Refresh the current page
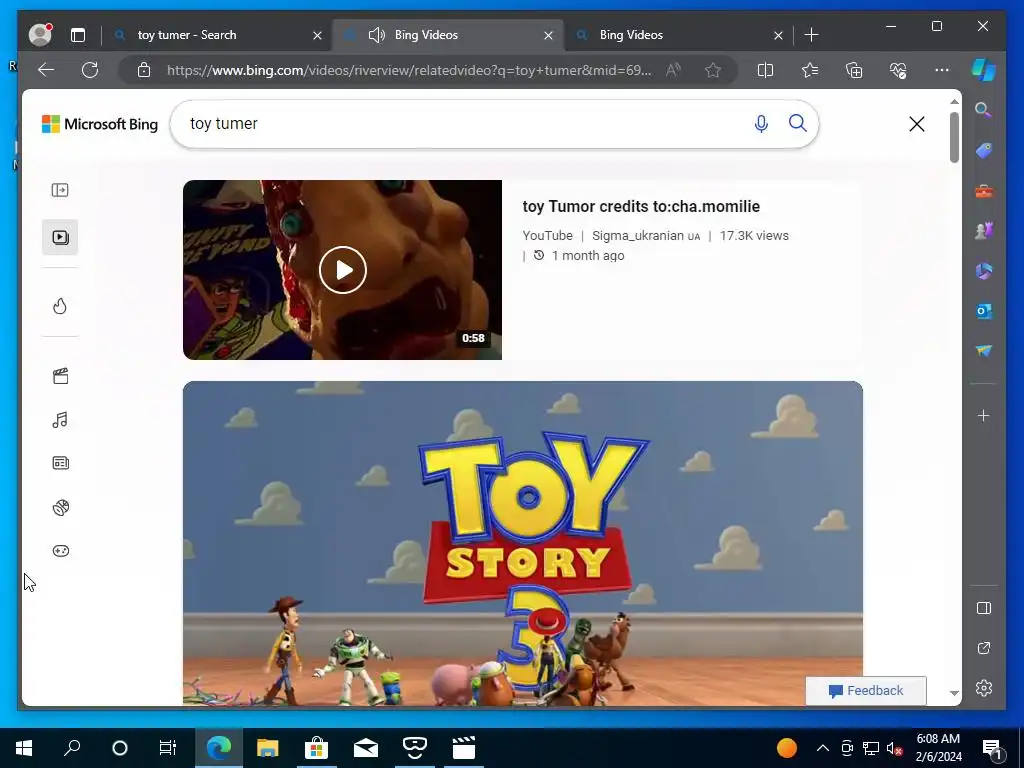The width and height of the screenshot is (1024, 768). coord(90,70)
